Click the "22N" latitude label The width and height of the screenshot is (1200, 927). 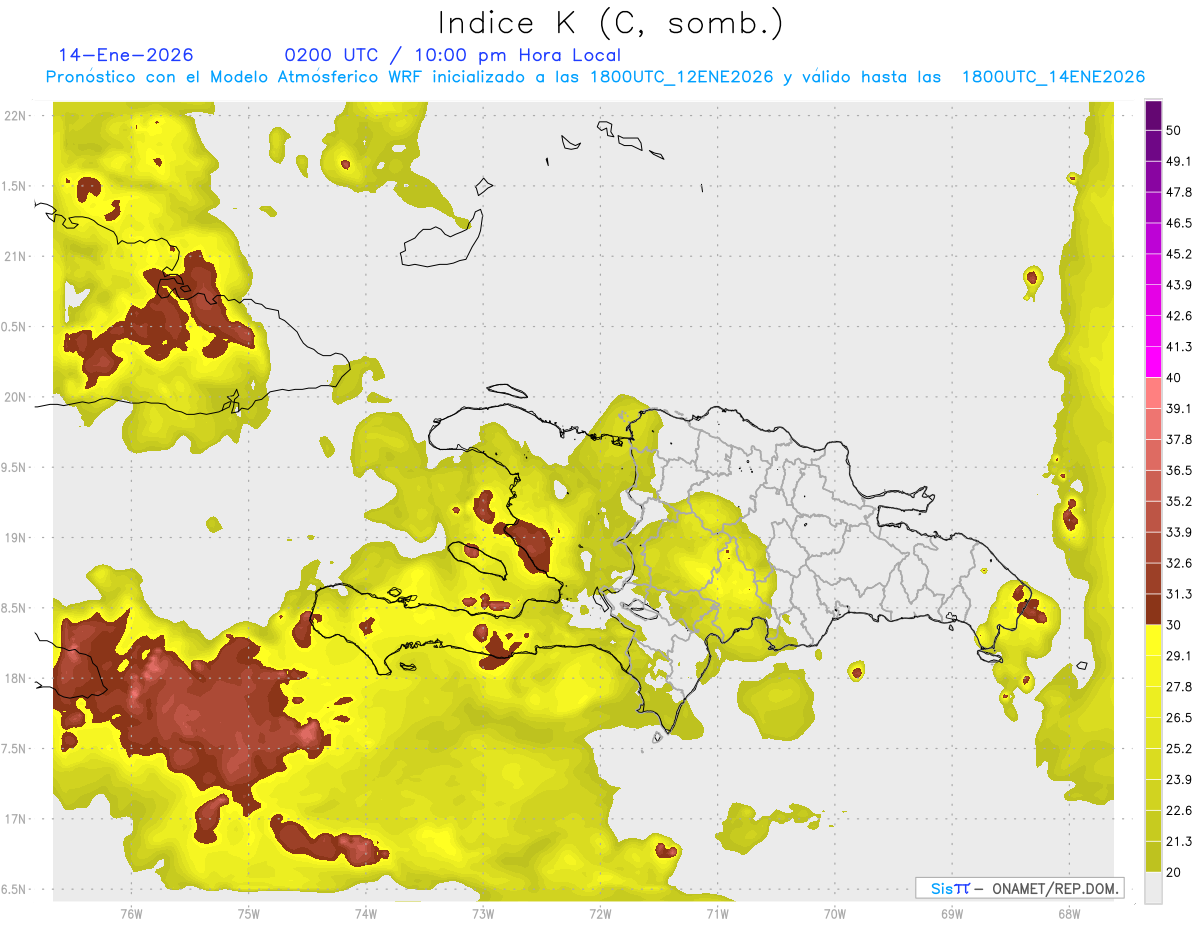coord(16,115)
